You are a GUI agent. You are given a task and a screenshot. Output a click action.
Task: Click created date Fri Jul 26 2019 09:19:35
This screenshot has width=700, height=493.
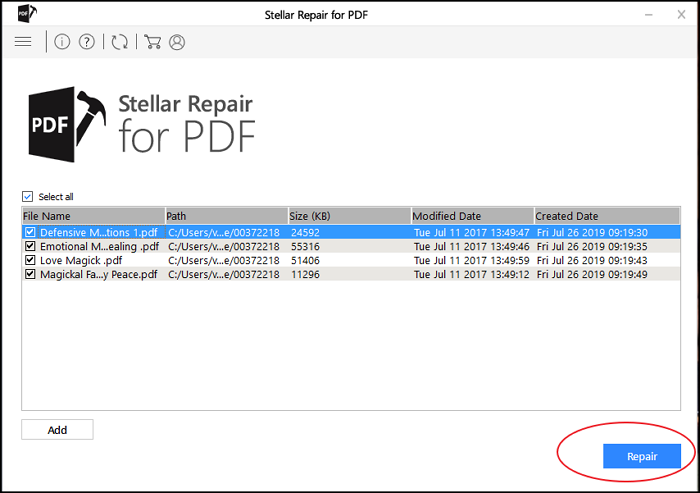pos(592,246)
